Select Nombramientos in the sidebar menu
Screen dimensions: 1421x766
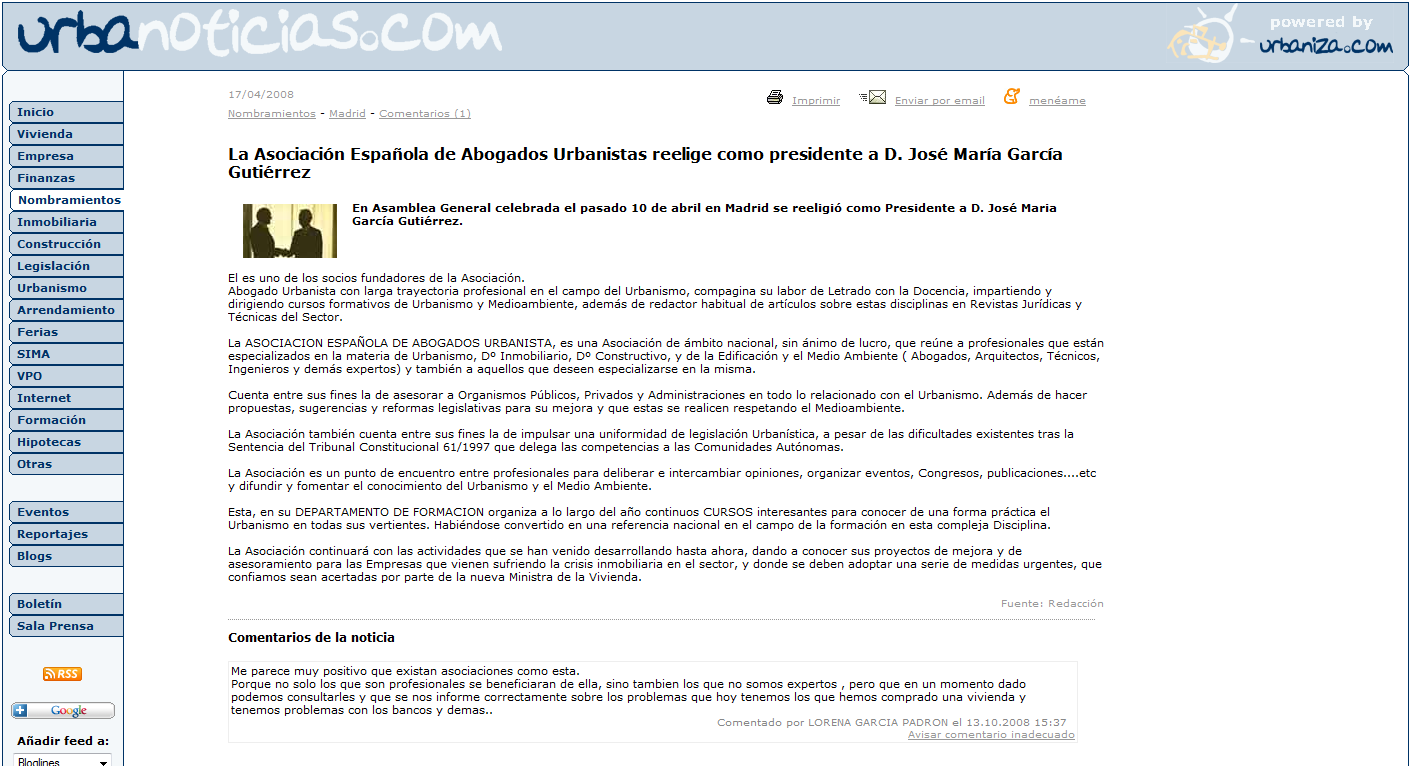69,200
